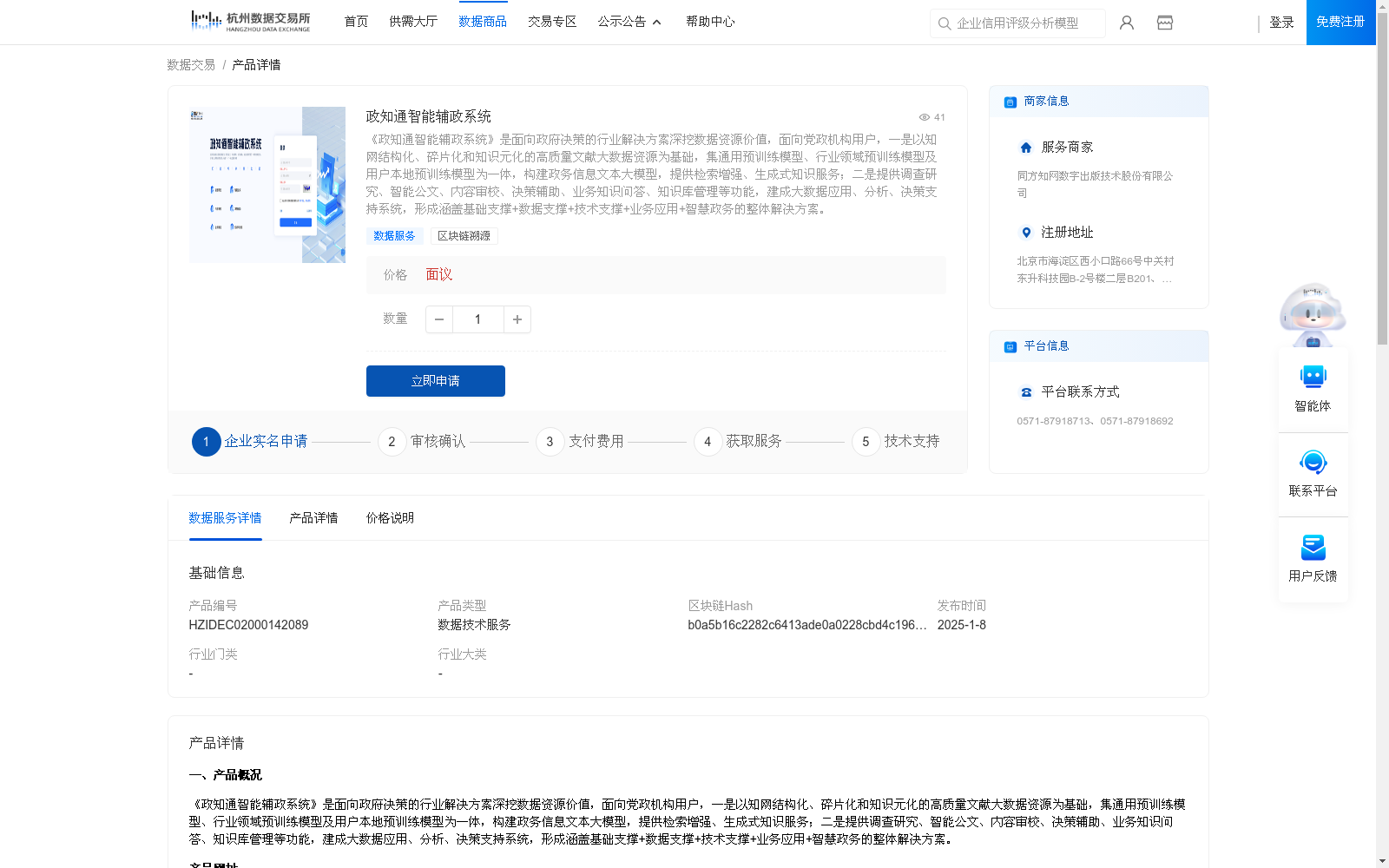
Task: Switch to 数据服务详情 tab
Action: tap(225, 518)
